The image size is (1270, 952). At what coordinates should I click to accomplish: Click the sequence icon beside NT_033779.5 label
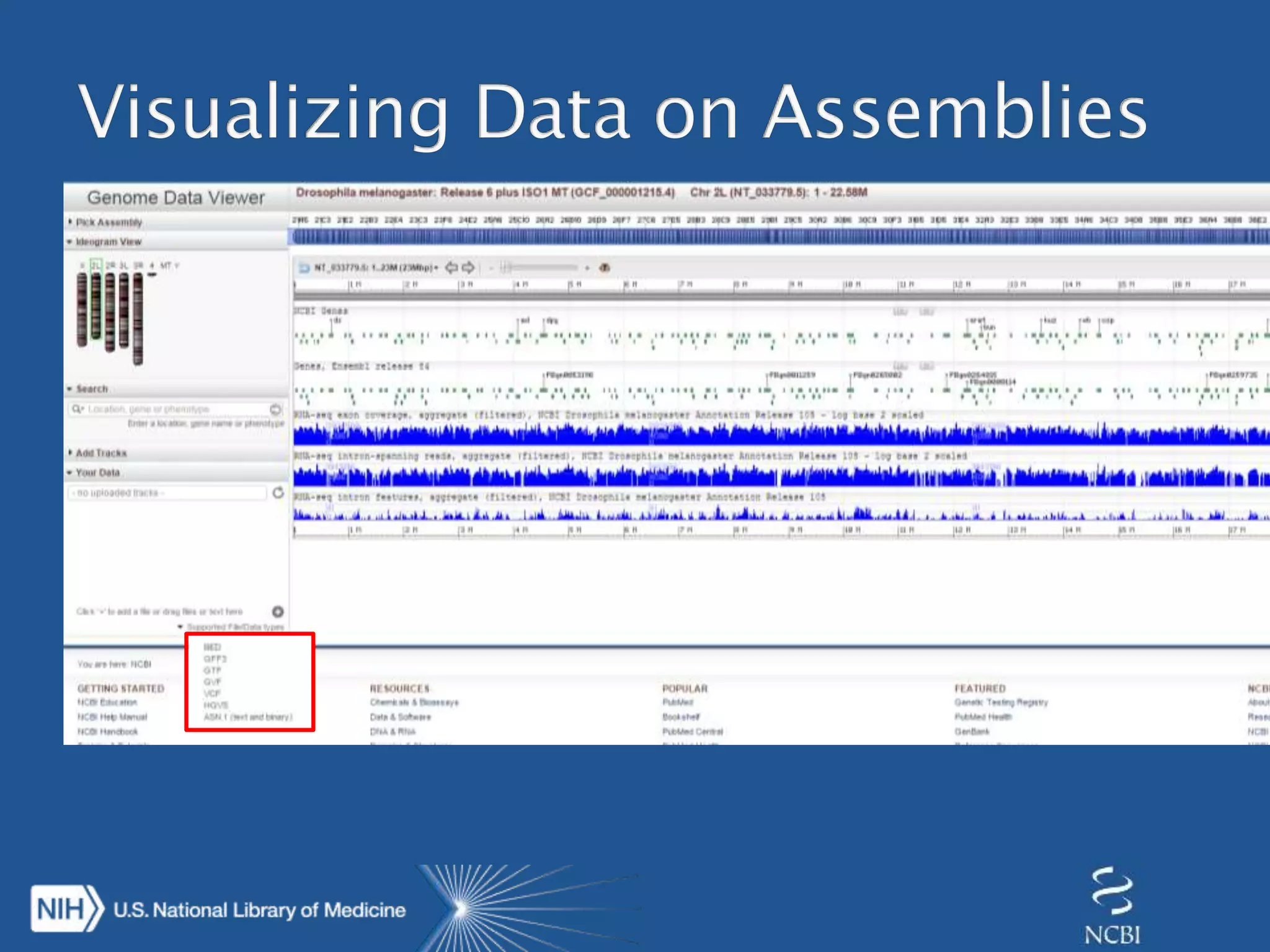coord(304,268)
